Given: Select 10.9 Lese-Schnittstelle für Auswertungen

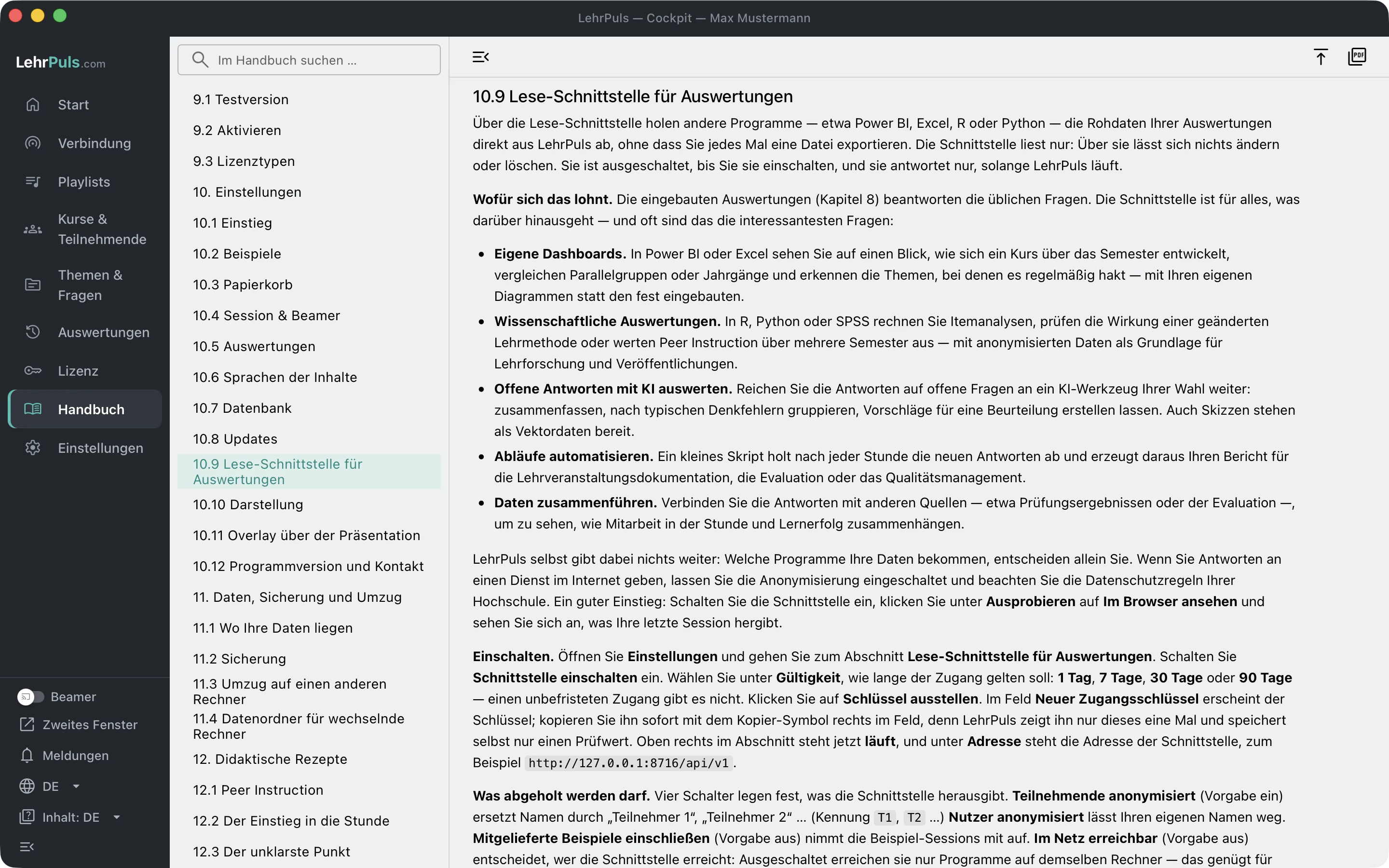Looking at the screenshot, I should click(x=309, y=471).
